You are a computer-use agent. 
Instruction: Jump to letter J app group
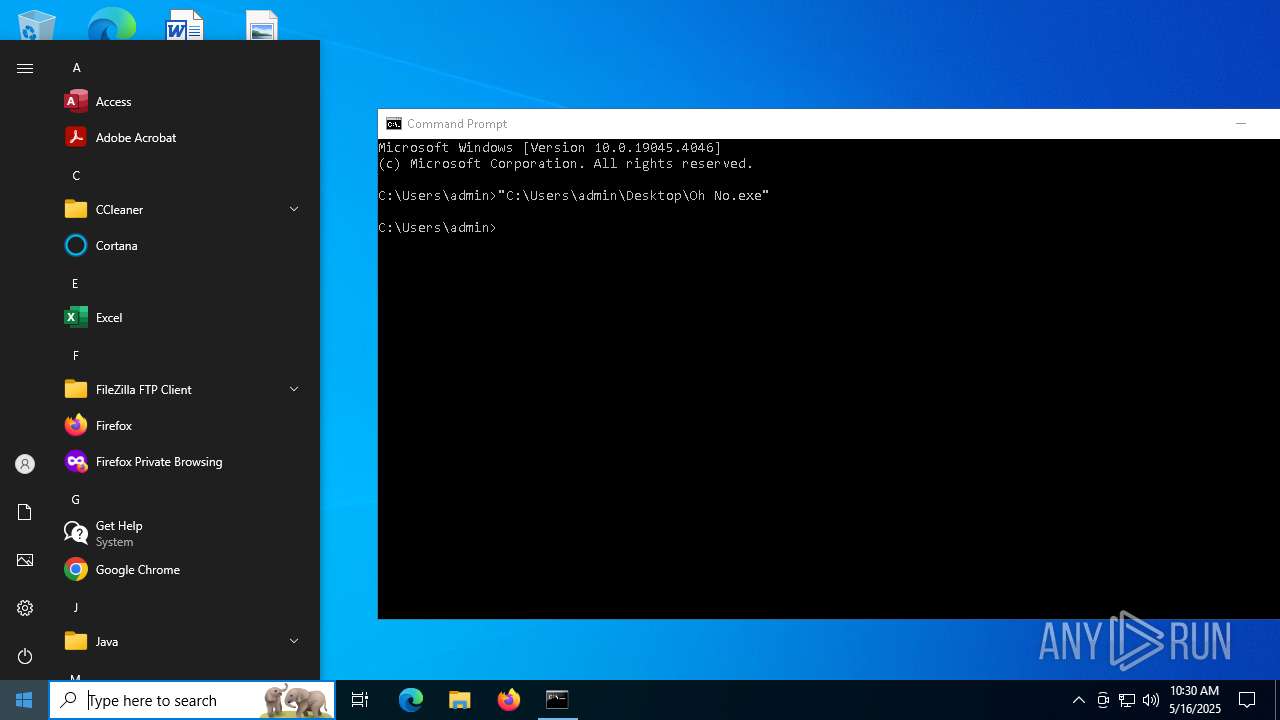[x=75, y=608]
